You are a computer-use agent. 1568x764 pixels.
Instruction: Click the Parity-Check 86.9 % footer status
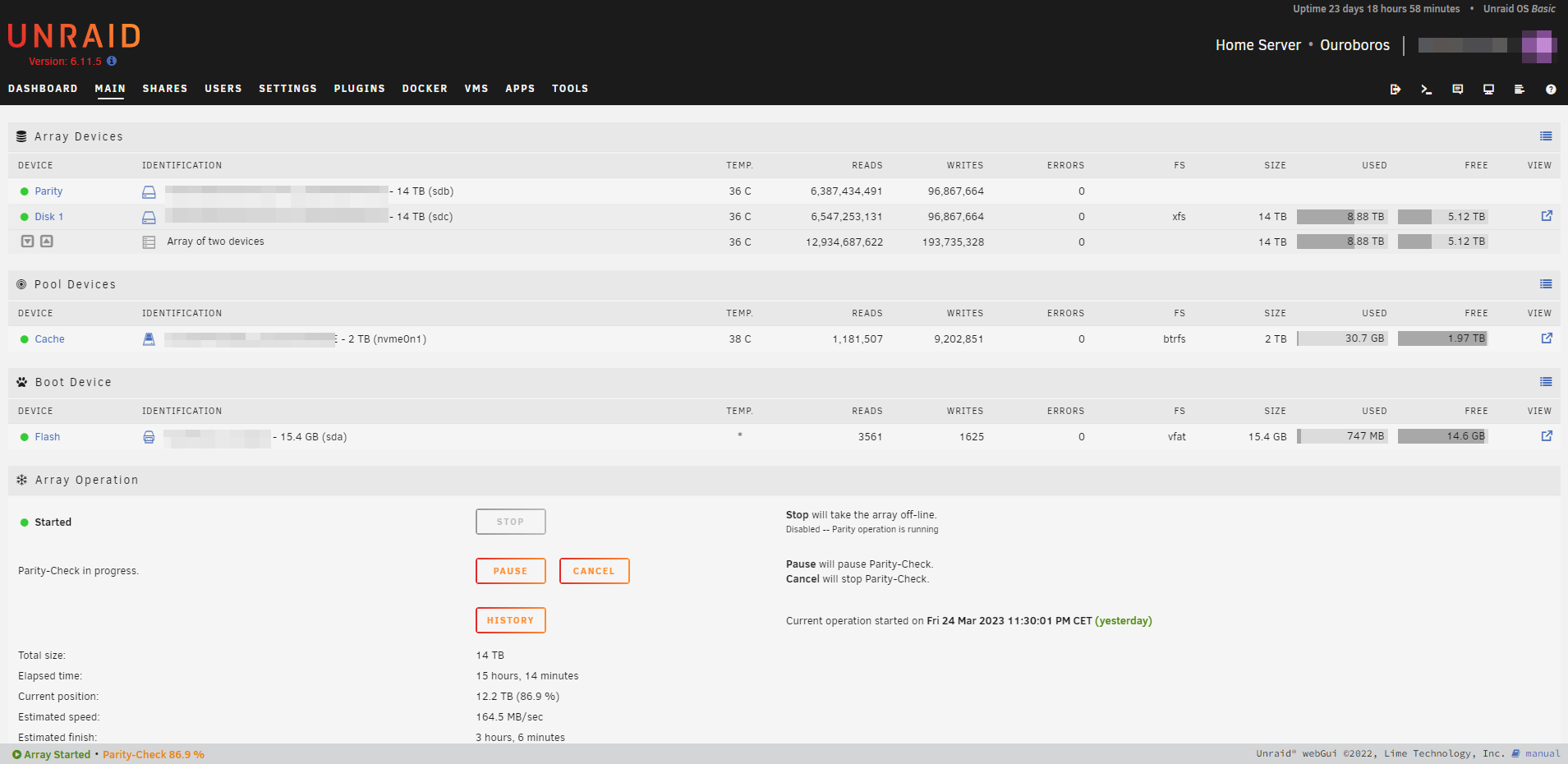[154, 754]
